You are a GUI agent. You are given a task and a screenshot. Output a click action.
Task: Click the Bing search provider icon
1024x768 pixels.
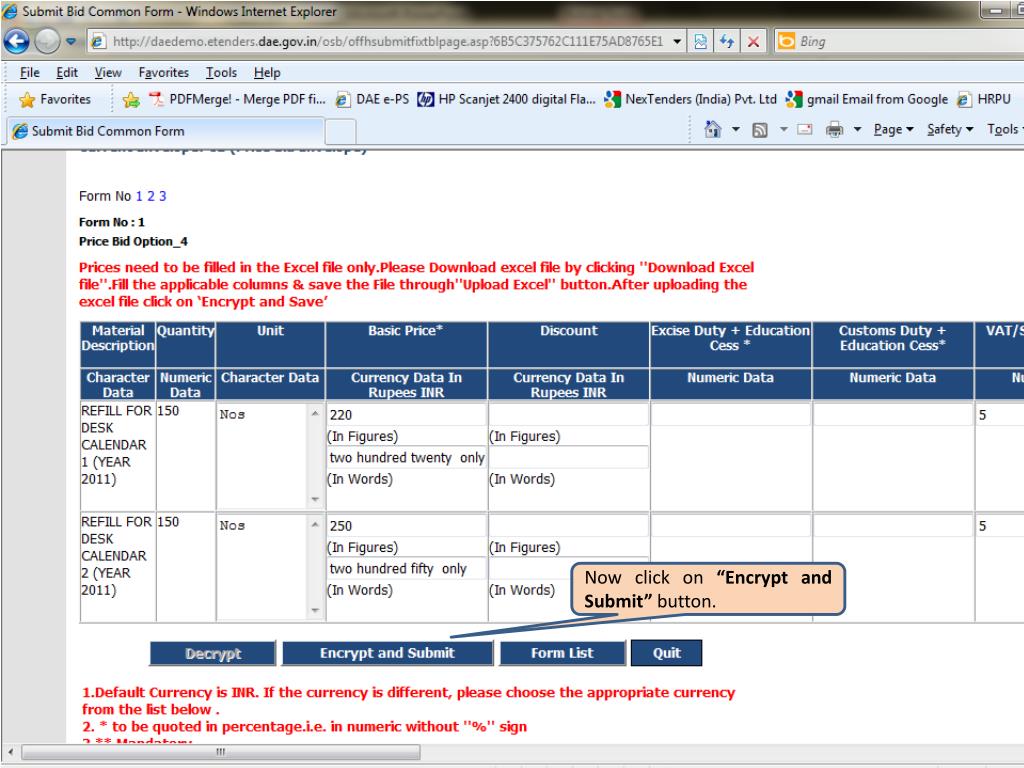(786, 42)
